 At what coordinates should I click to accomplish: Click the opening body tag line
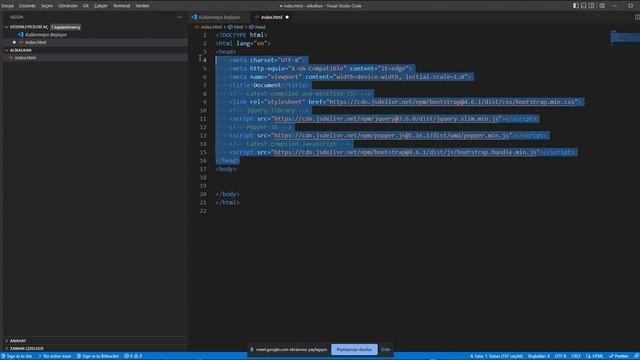[226, 169]
